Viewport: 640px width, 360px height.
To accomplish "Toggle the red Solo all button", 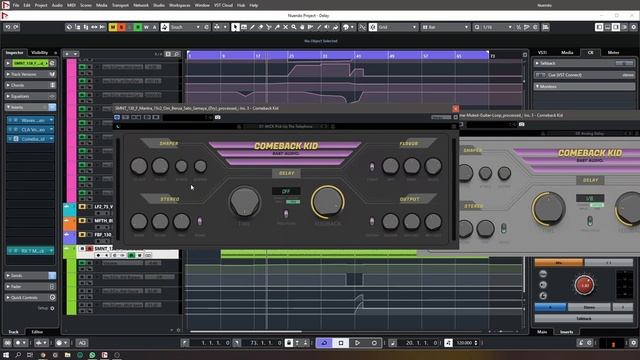I will click(x=121, y=27).
